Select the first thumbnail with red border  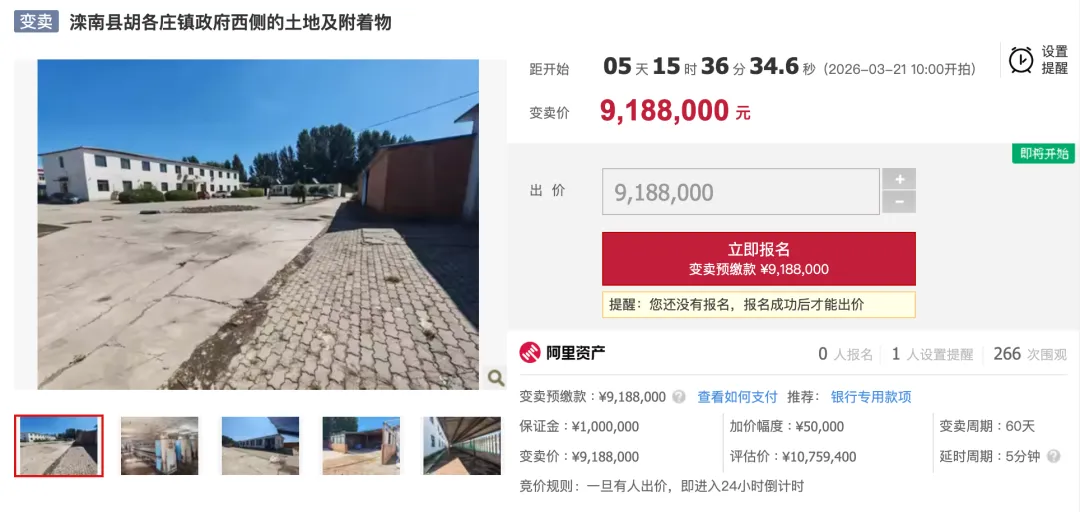point(59,445)
